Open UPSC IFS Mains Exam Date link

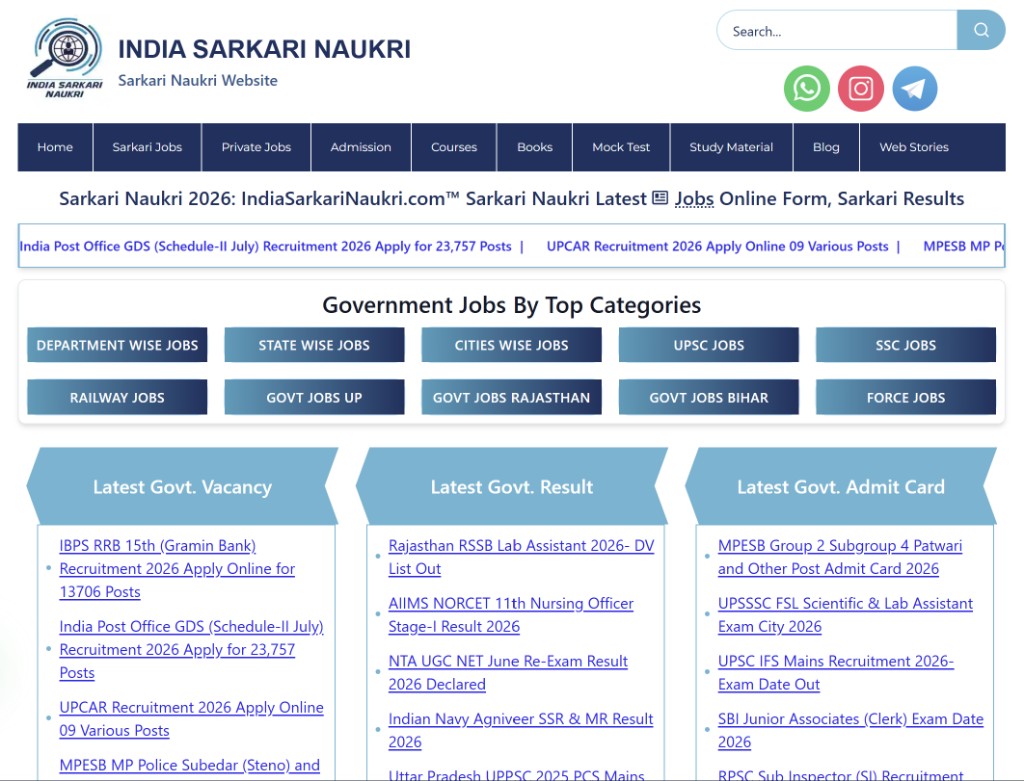(836, 673)
